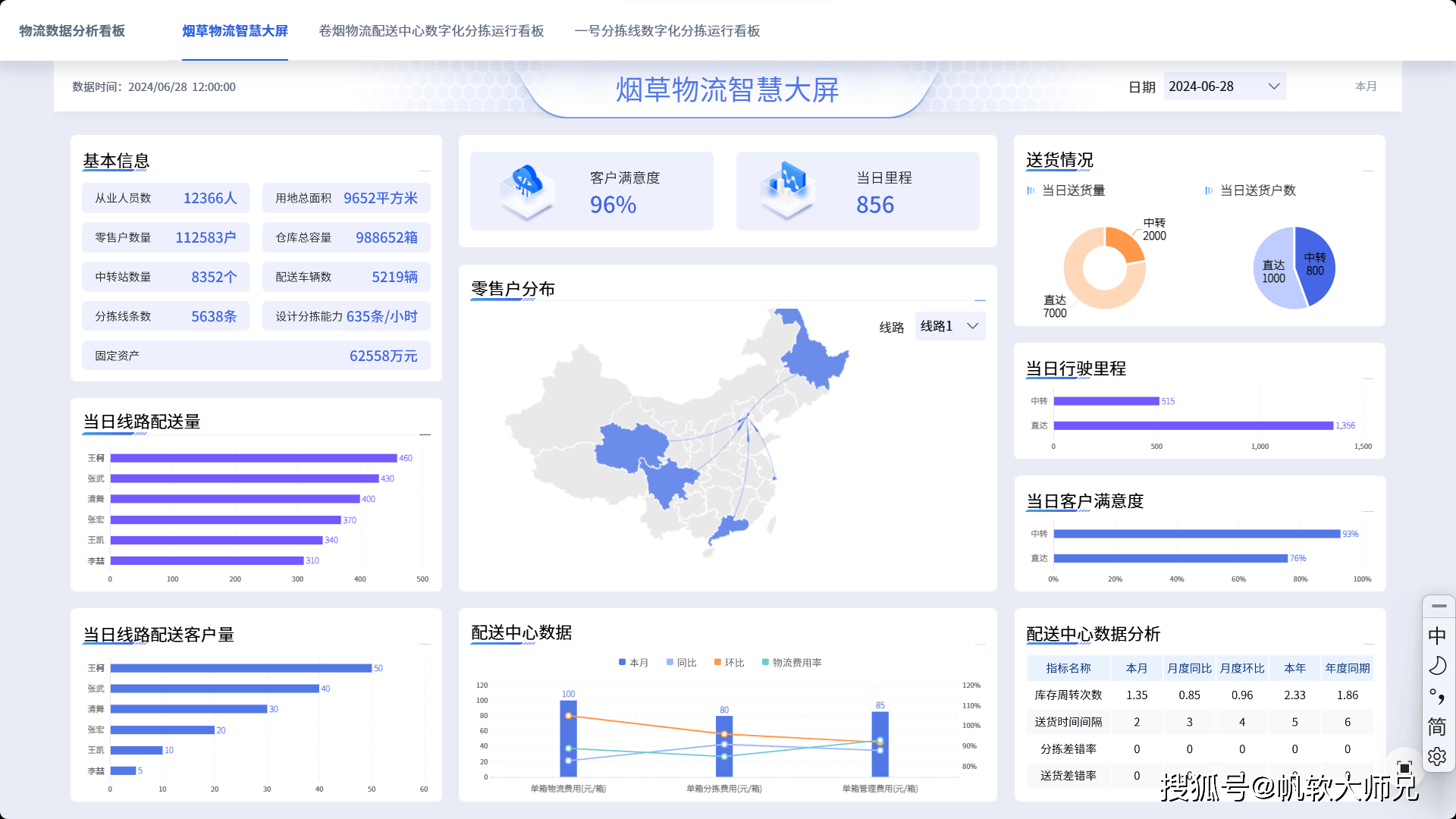Image resolution: width=1456 pixels, height=819 pixels.
Task: Click 中转 mileage bar 515
Action: click(1106, 401)
